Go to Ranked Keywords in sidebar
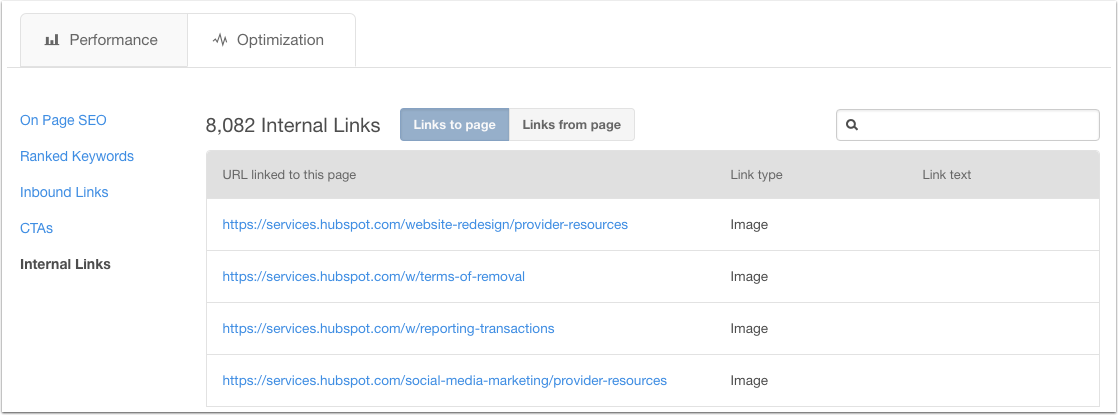The image size is (1118, 415). [x=77, y=156]
